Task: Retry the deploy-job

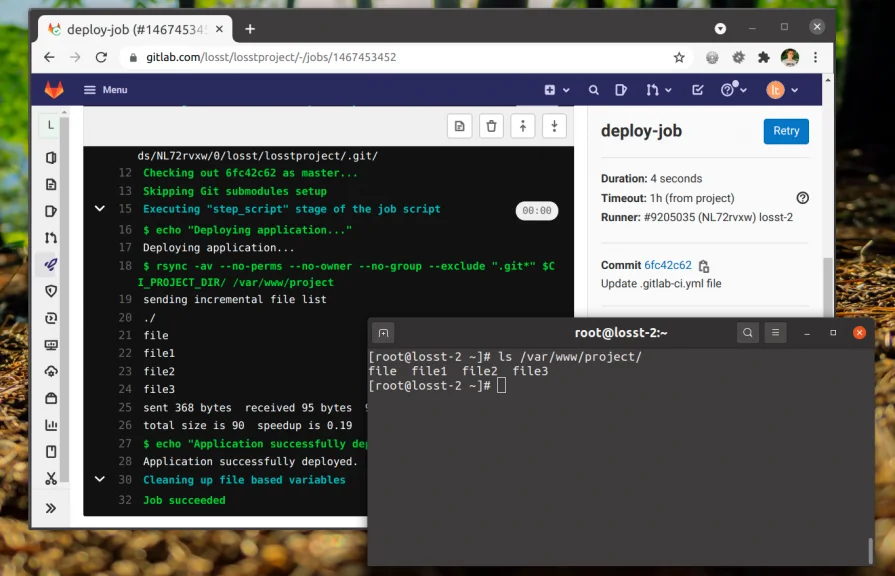Action: tap(786, 131)
